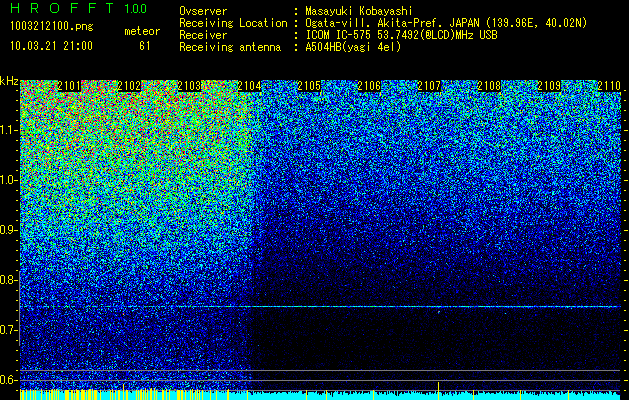Click the date stamp 10.03.21 21:00
Viewport: 629px width, 400px height.
51,46
